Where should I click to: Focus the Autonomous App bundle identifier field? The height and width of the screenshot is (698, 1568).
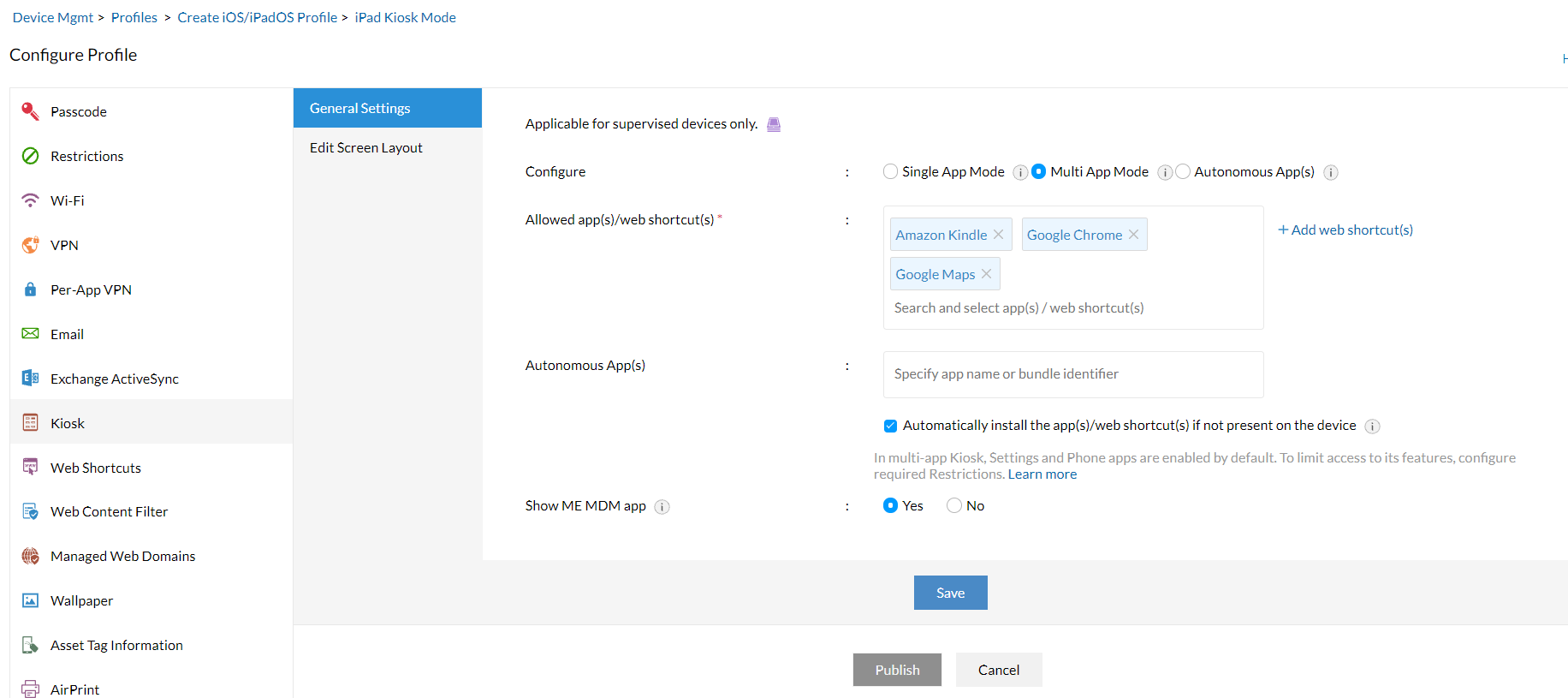click(1073, 374)
